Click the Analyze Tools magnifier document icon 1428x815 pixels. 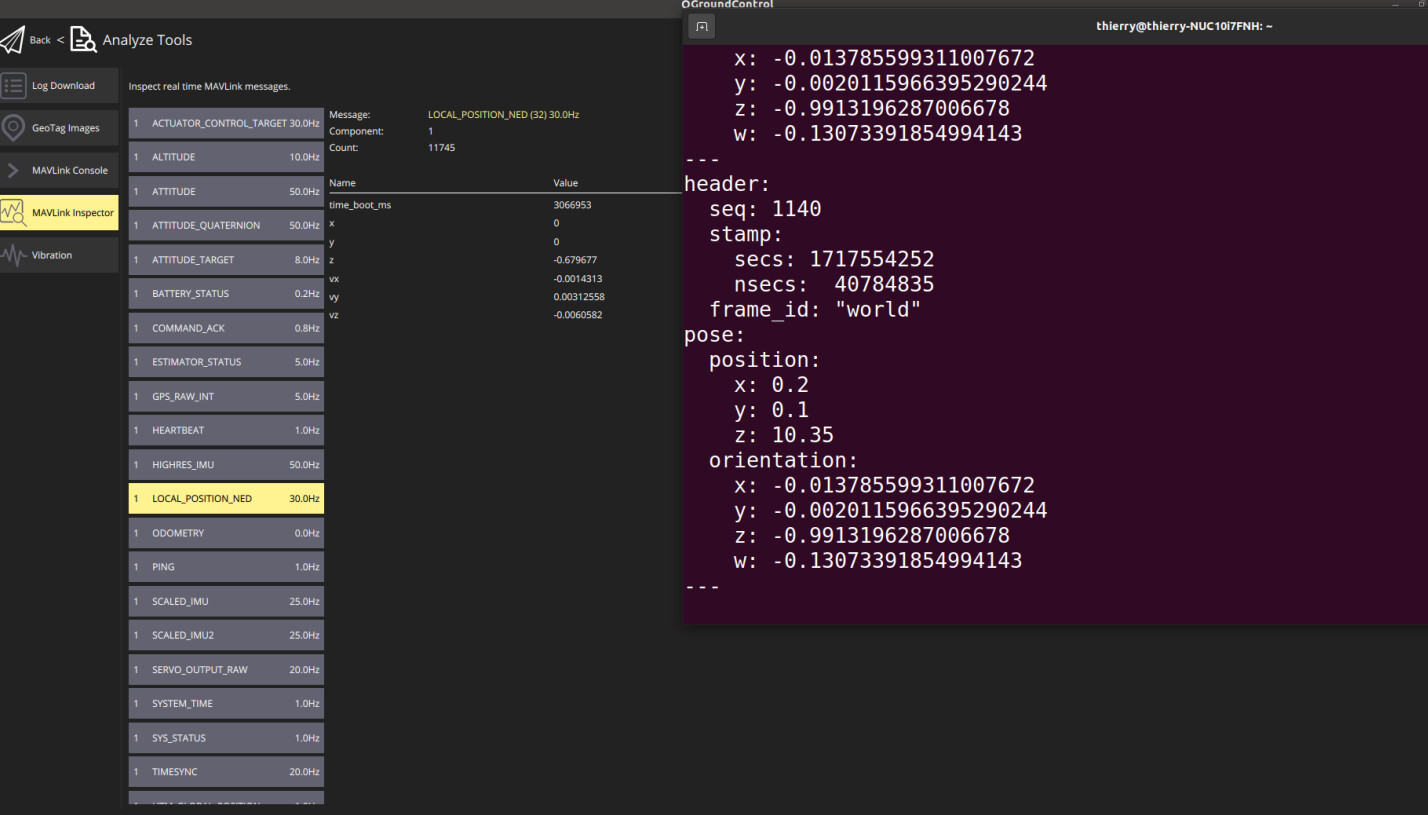tap(83, 40)
